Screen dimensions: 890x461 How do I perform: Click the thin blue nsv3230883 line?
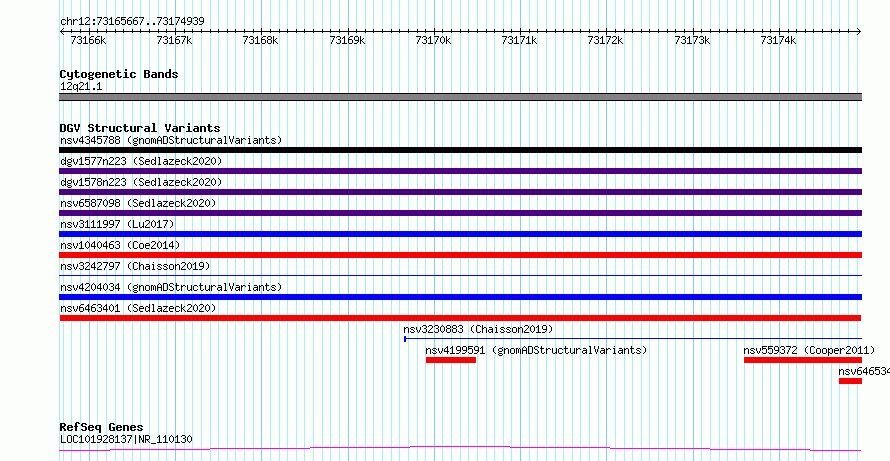tap(633, 339)
